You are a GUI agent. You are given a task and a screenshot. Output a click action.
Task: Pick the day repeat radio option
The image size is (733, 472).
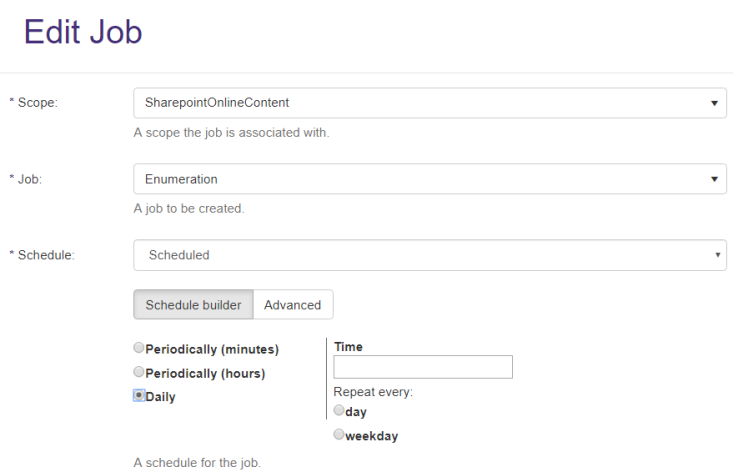click(339, 410)
